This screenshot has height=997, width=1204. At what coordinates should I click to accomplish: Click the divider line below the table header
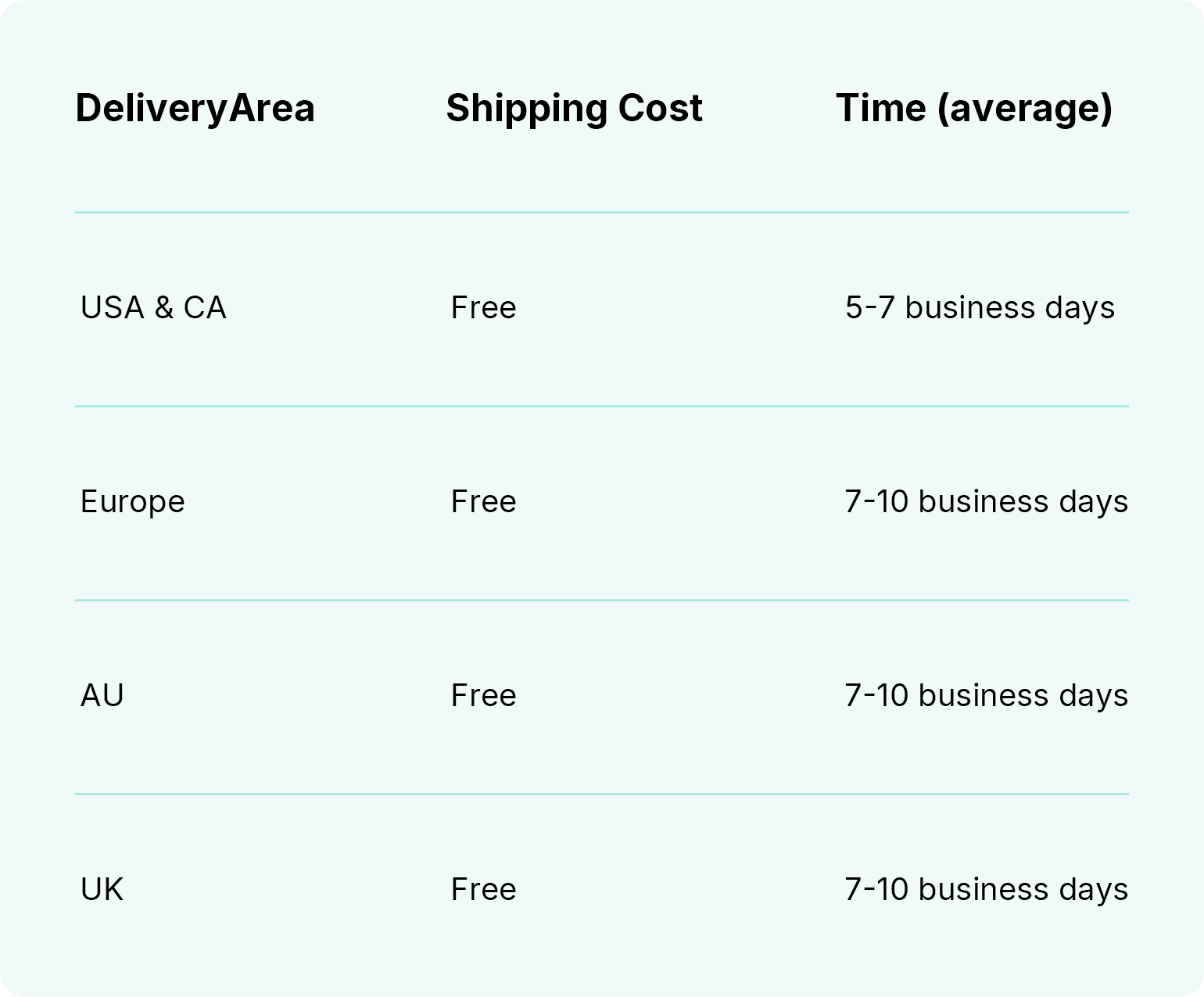pyautogui.click(x=602, y=212)
